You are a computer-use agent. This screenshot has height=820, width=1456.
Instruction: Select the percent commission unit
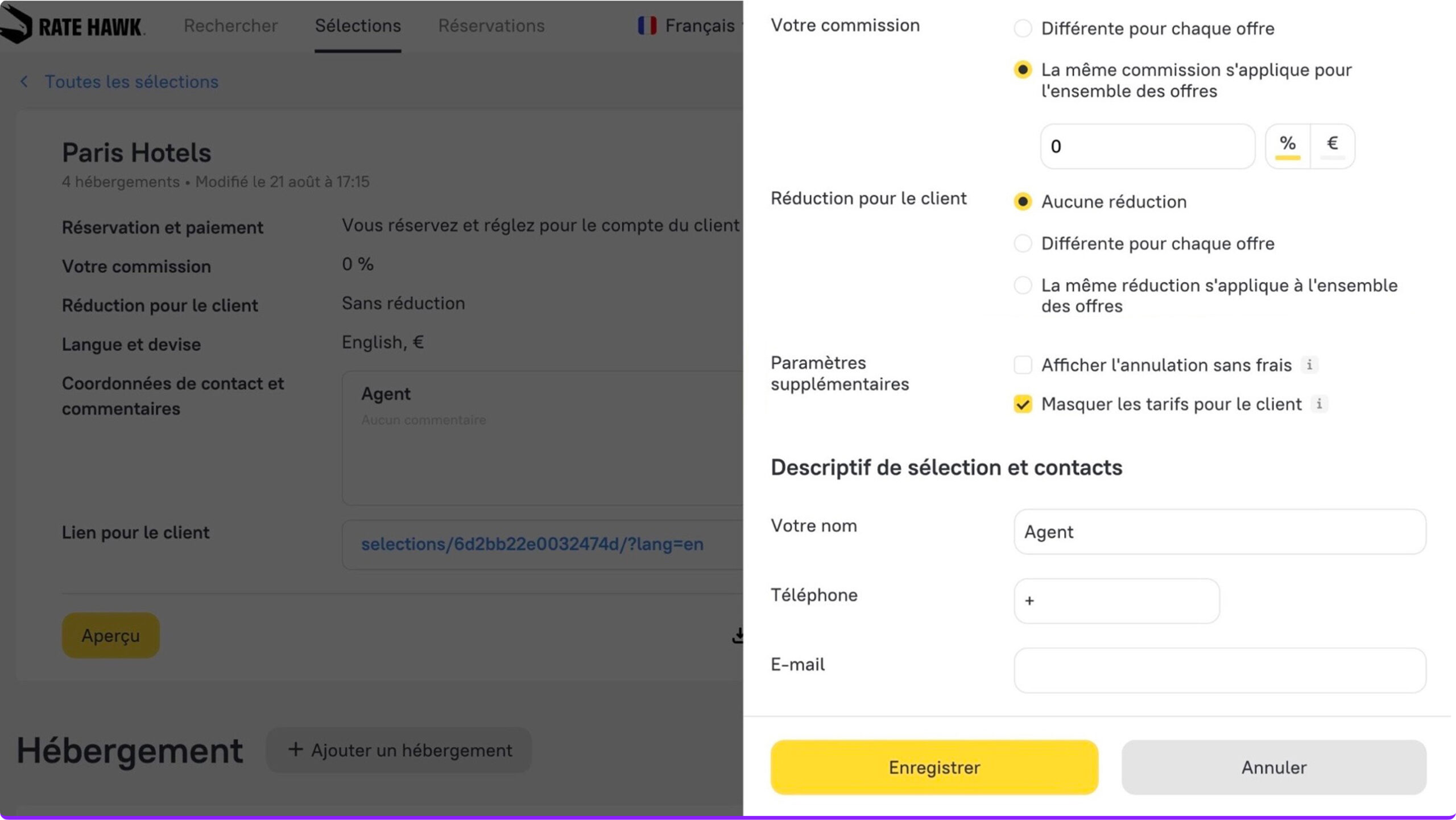point(1288,146)
